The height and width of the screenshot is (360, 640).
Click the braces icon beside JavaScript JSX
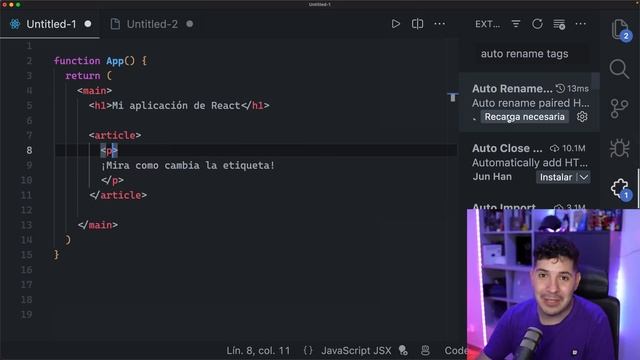tap(308, 351)
